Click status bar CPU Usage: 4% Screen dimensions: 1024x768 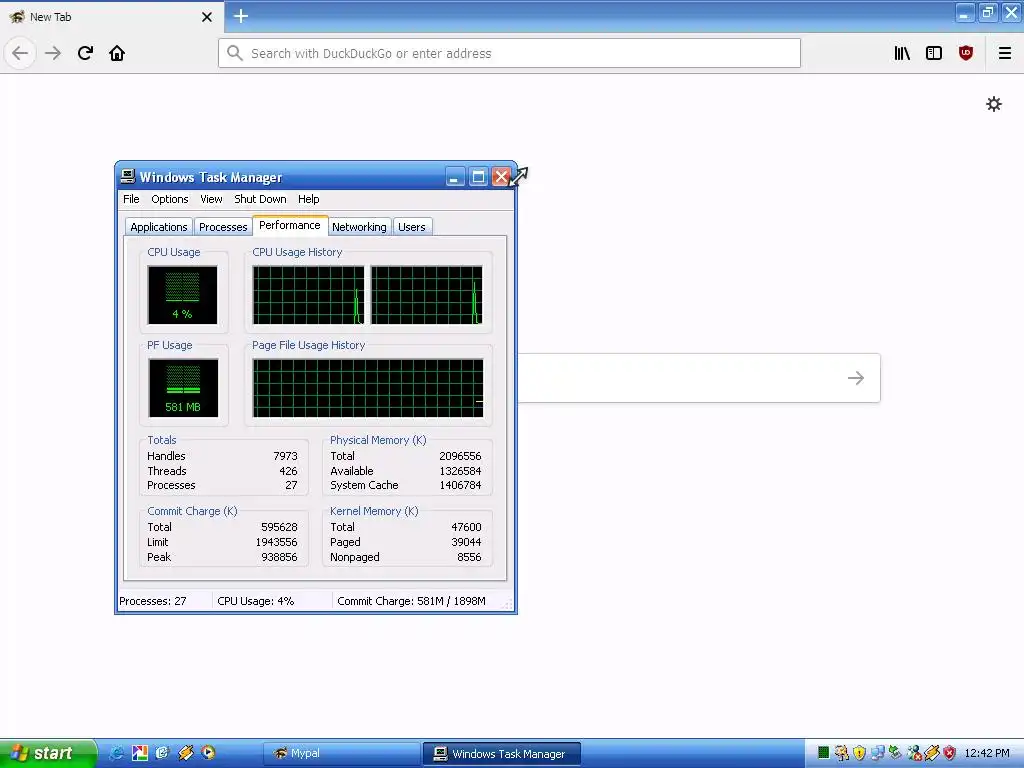coord(255,601)
